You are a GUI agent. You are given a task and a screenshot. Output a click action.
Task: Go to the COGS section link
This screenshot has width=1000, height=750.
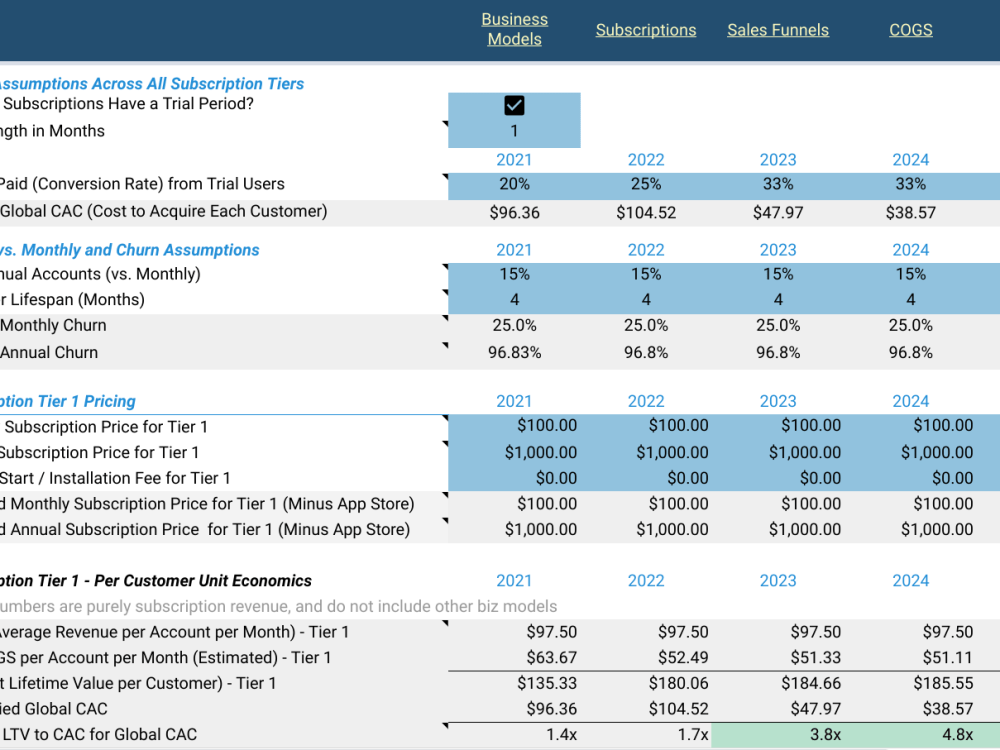point(910,30)
